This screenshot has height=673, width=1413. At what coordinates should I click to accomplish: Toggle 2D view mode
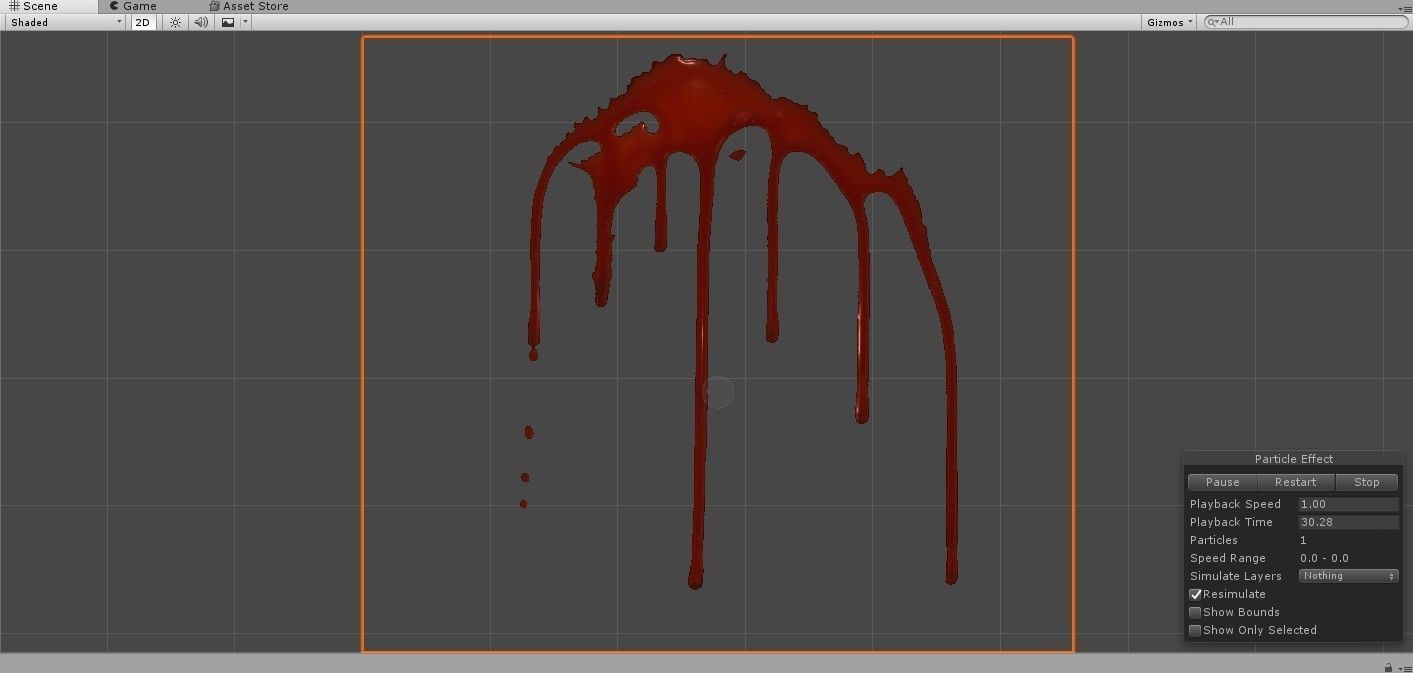click(144, 22)
